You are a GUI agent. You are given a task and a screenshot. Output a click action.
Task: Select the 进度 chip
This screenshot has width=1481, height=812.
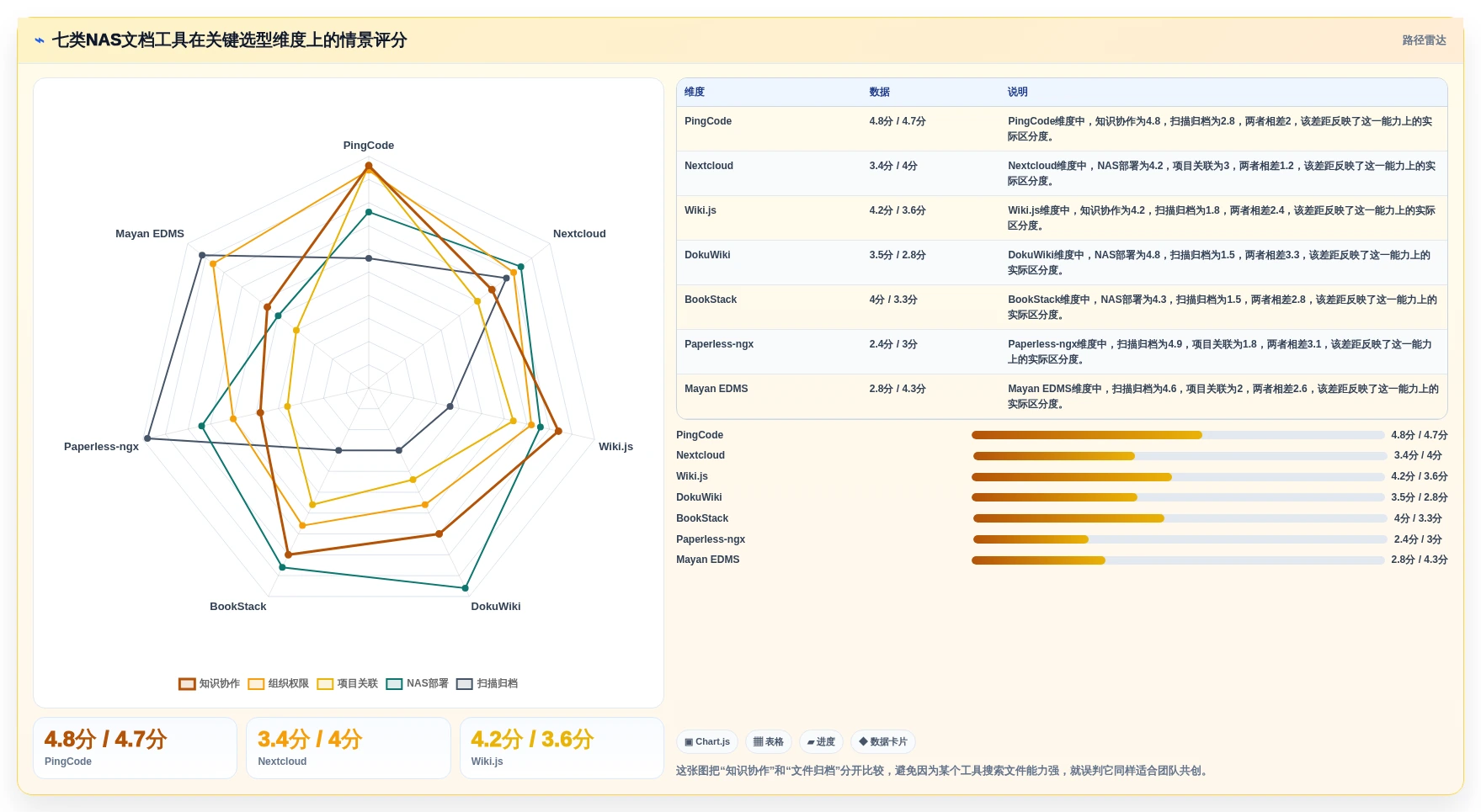821,741
